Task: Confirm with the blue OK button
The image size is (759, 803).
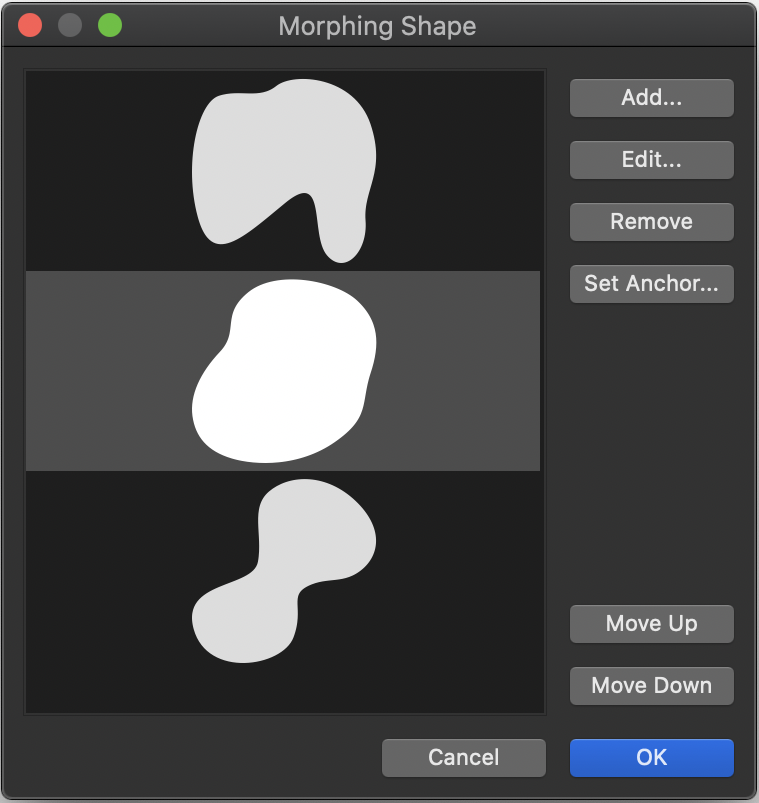Action: tap(651, 758)
